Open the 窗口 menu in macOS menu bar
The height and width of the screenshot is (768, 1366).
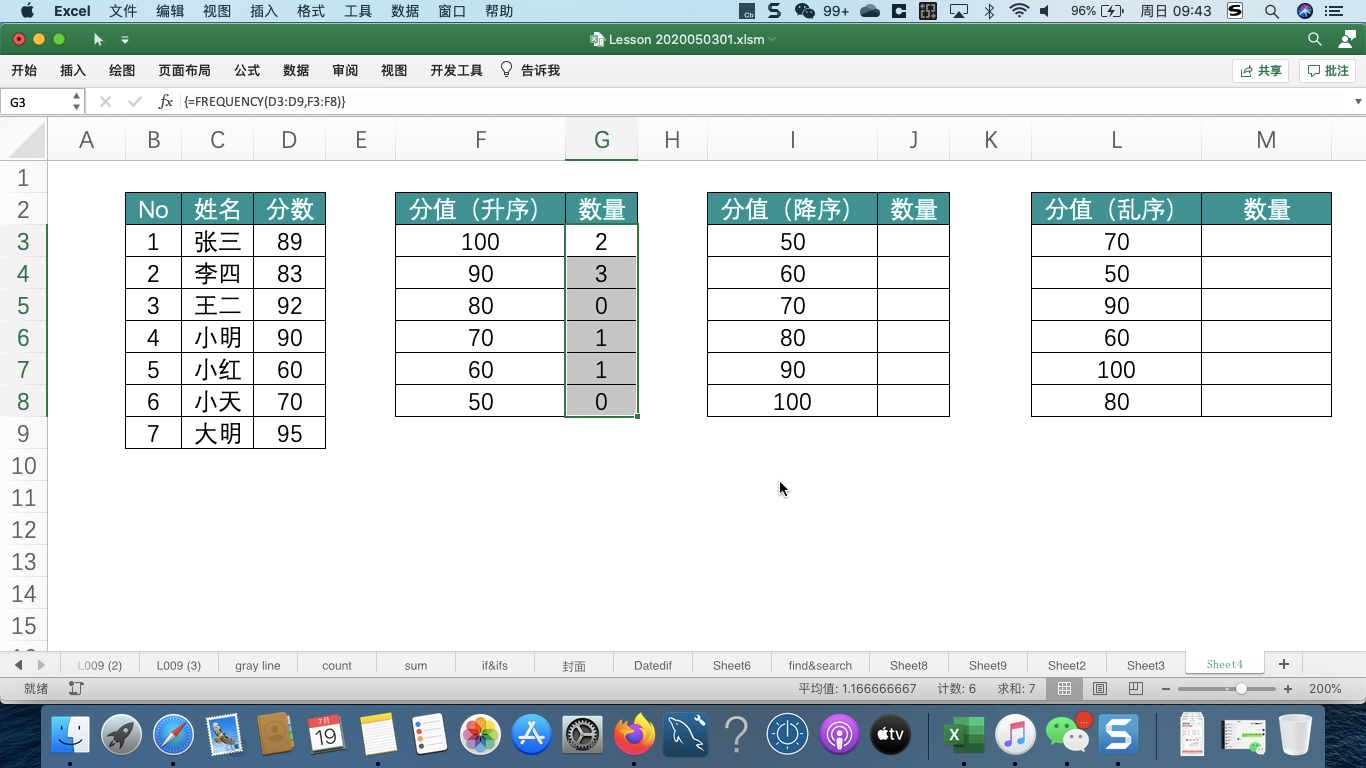click(452, 11)
